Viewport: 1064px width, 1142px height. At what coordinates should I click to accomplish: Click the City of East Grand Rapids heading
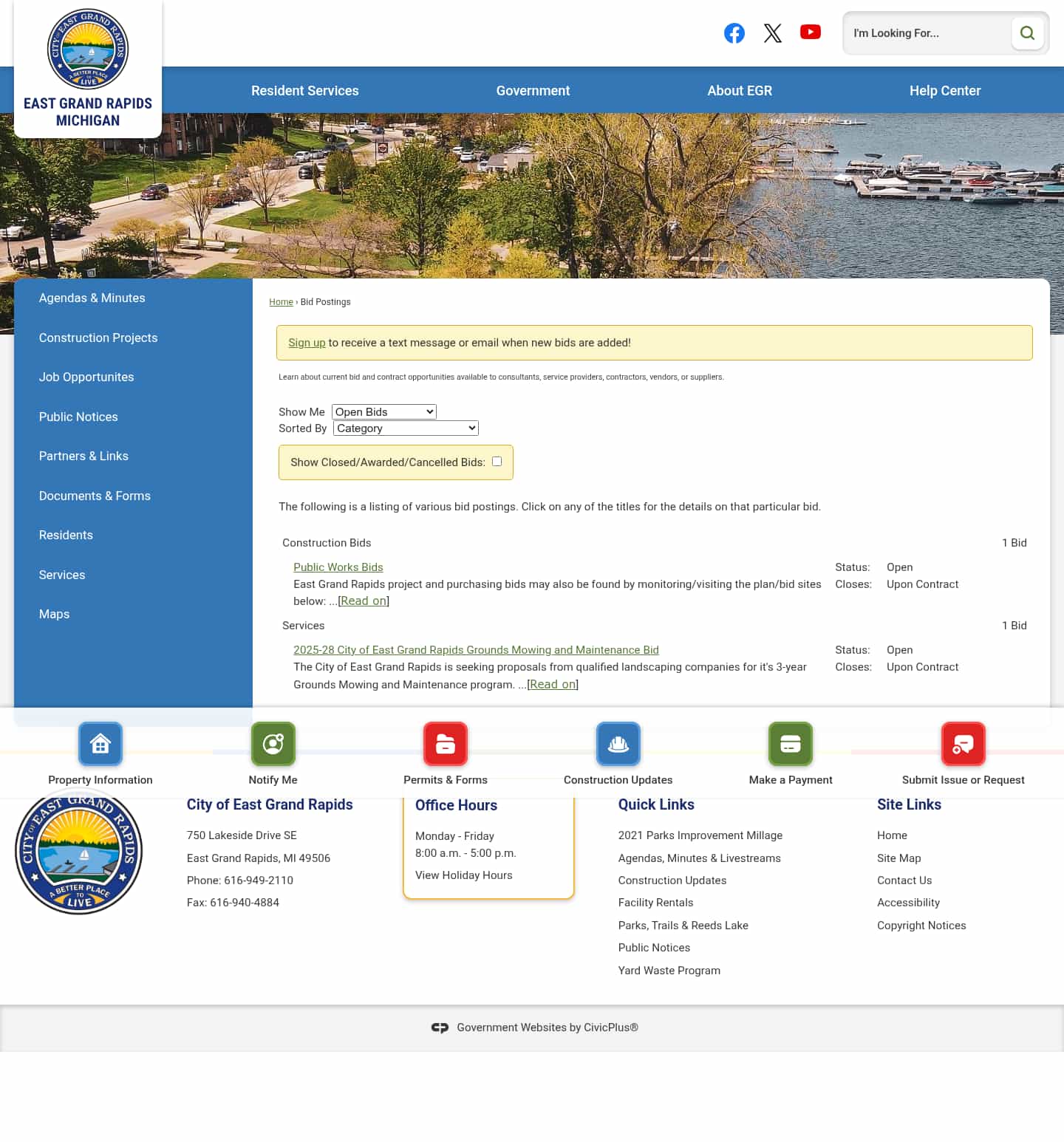(270, 804)
